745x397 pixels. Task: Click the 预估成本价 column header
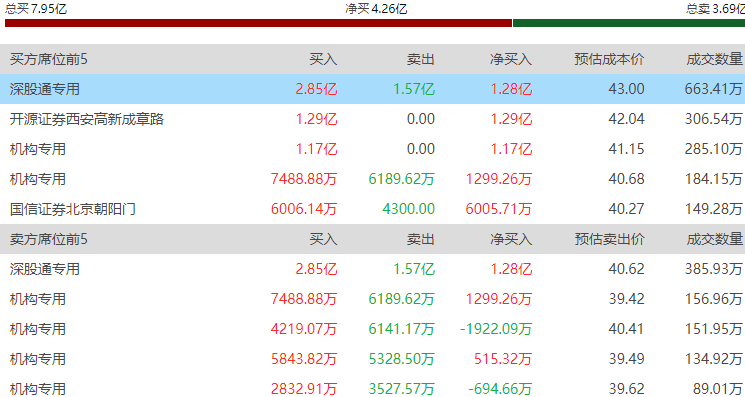coord(610,59)
